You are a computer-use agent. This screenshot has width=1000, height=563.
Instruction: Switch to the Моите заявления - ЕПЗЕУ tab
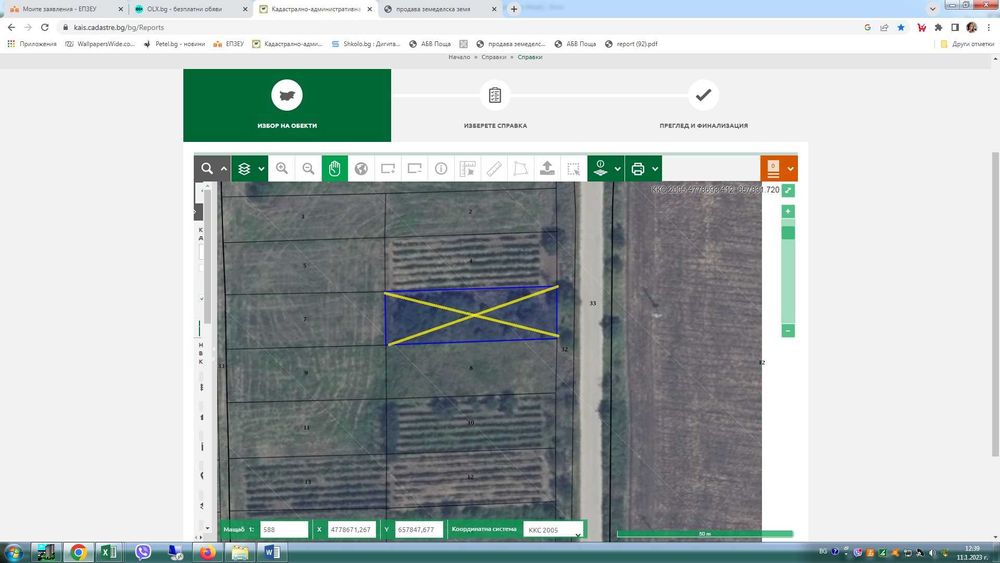pyautogui.click(x=62, y=9)
